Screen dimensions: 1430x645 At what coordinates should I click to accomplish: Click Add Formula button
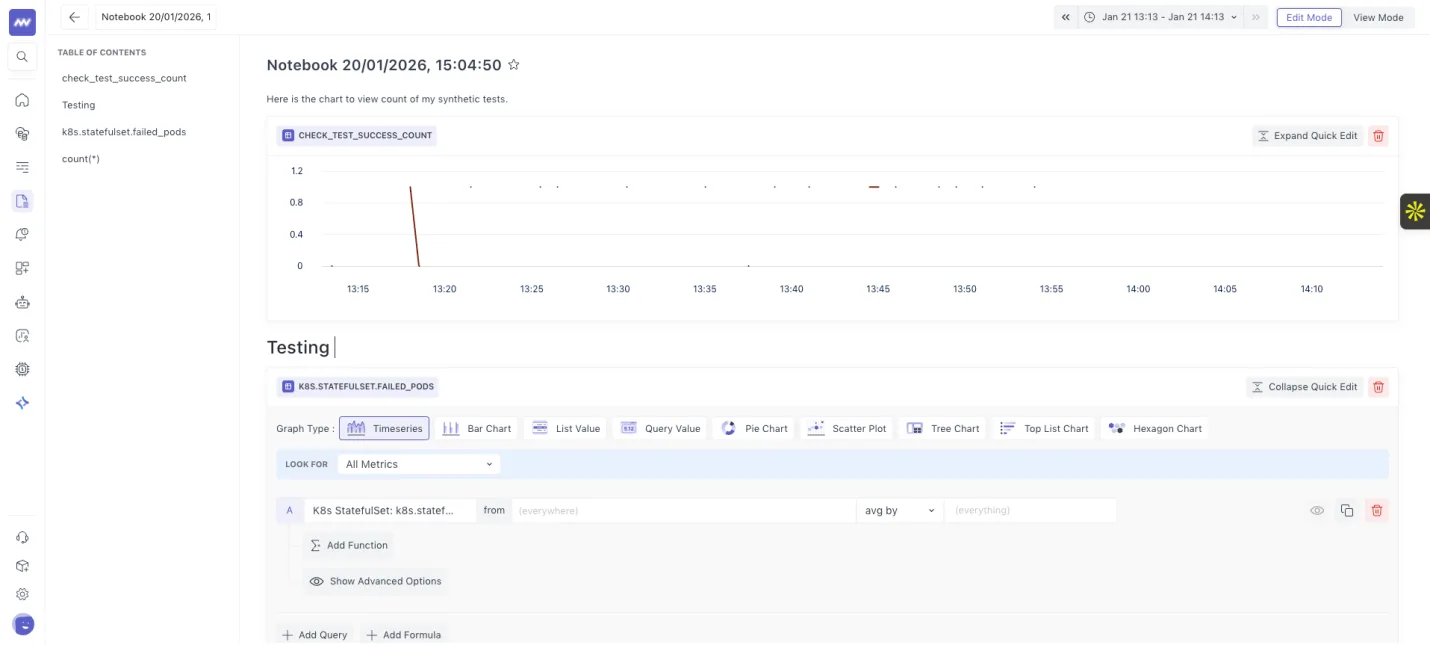coord(403,635)
